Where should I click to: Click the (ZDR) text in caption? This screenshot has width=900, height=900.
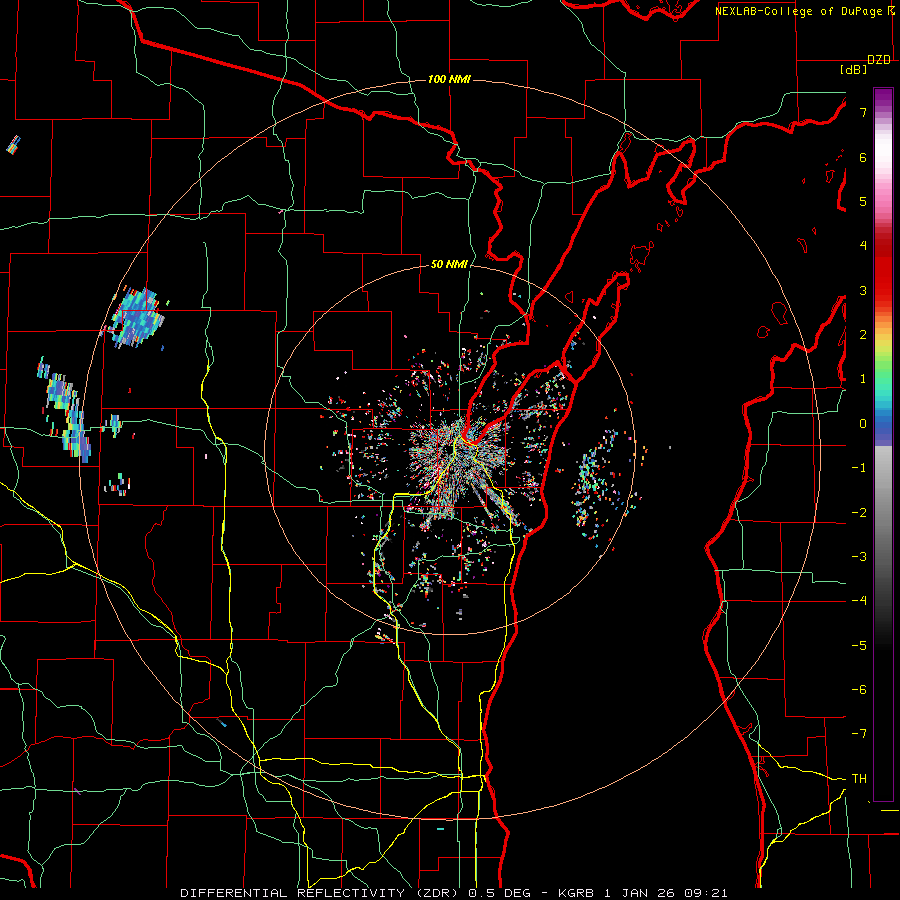[x=436, y=893]
